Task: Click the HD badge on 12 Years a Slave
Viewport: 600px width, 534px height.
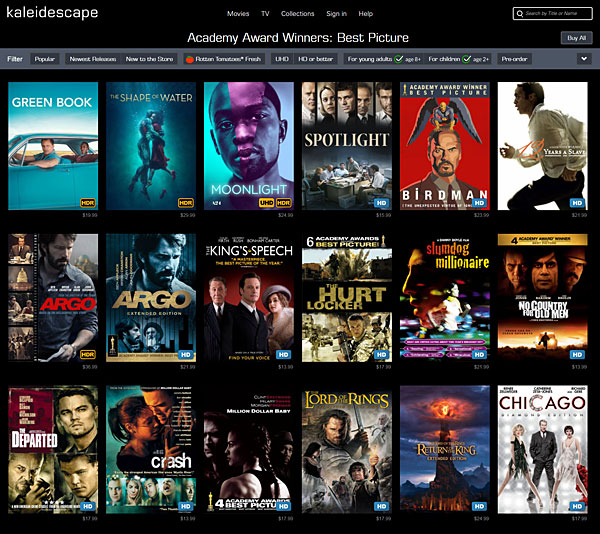Action: (x=577, y=203)
